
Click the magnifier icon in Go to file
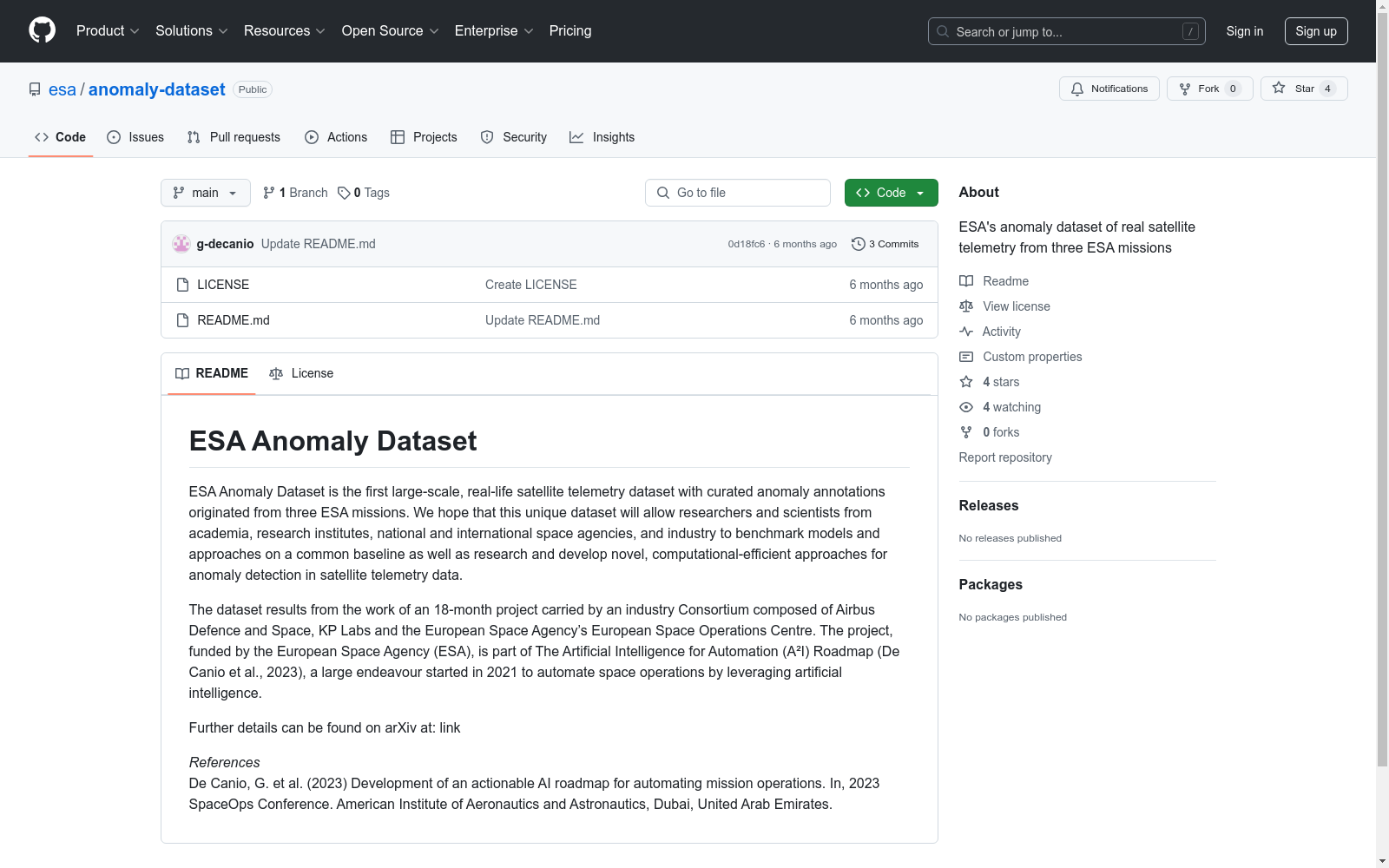[663, 193]
